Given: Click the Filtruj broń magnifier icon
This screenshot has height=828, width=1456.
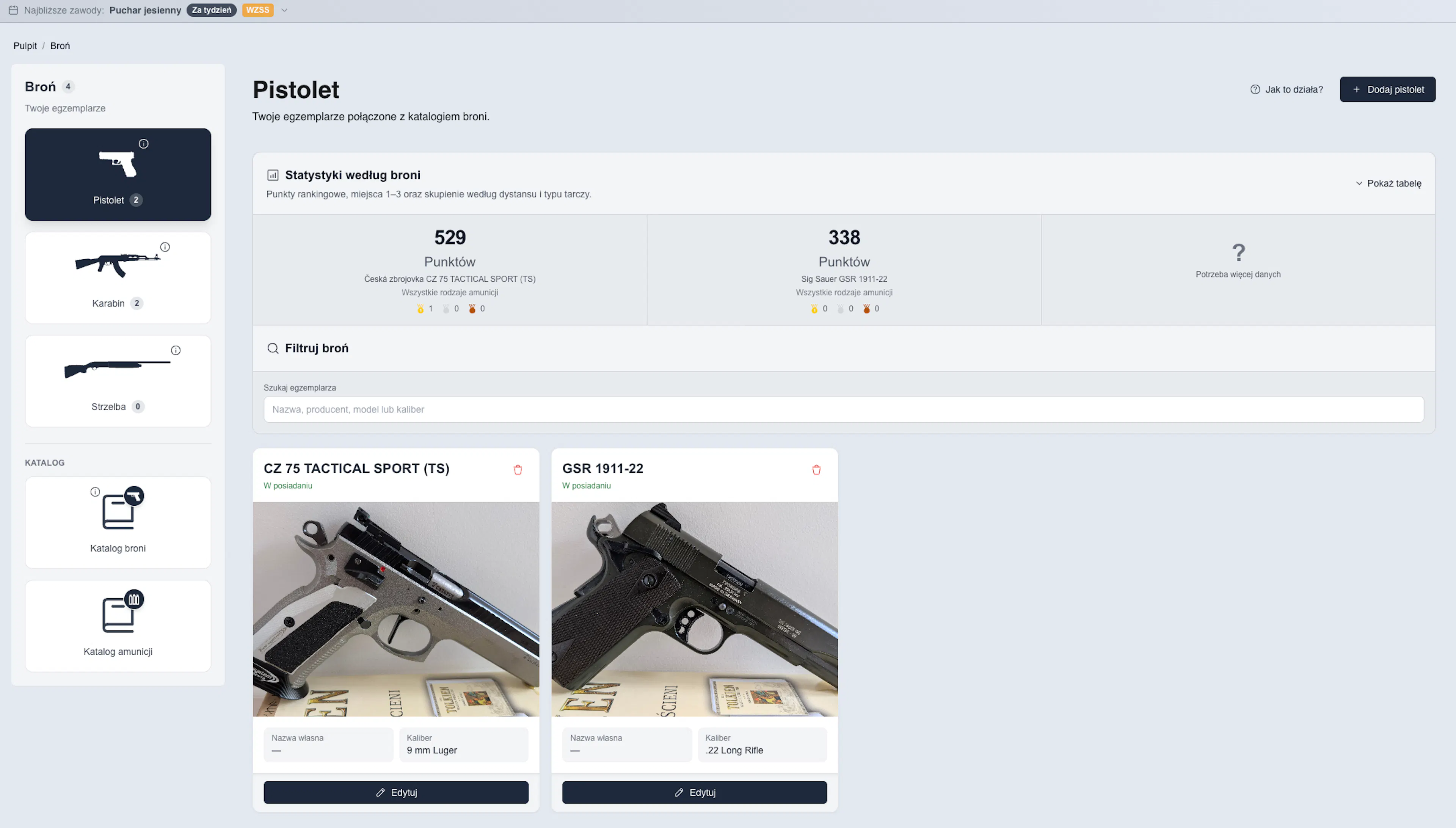Looking at the screenshot, I should [x=273, y=348].
